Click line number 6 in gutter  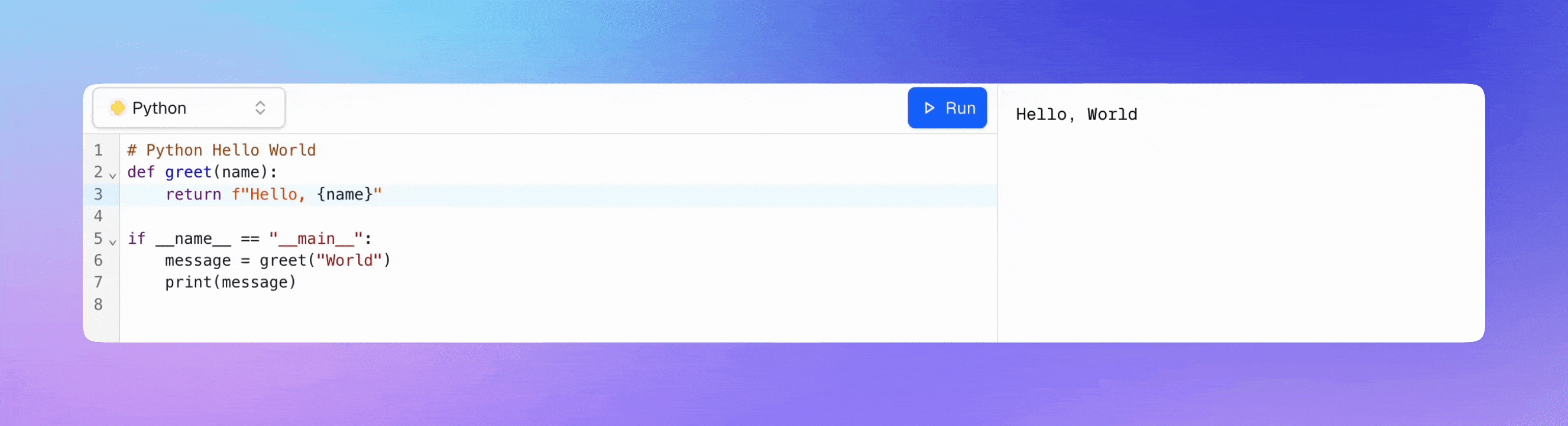tap(99, 260)
